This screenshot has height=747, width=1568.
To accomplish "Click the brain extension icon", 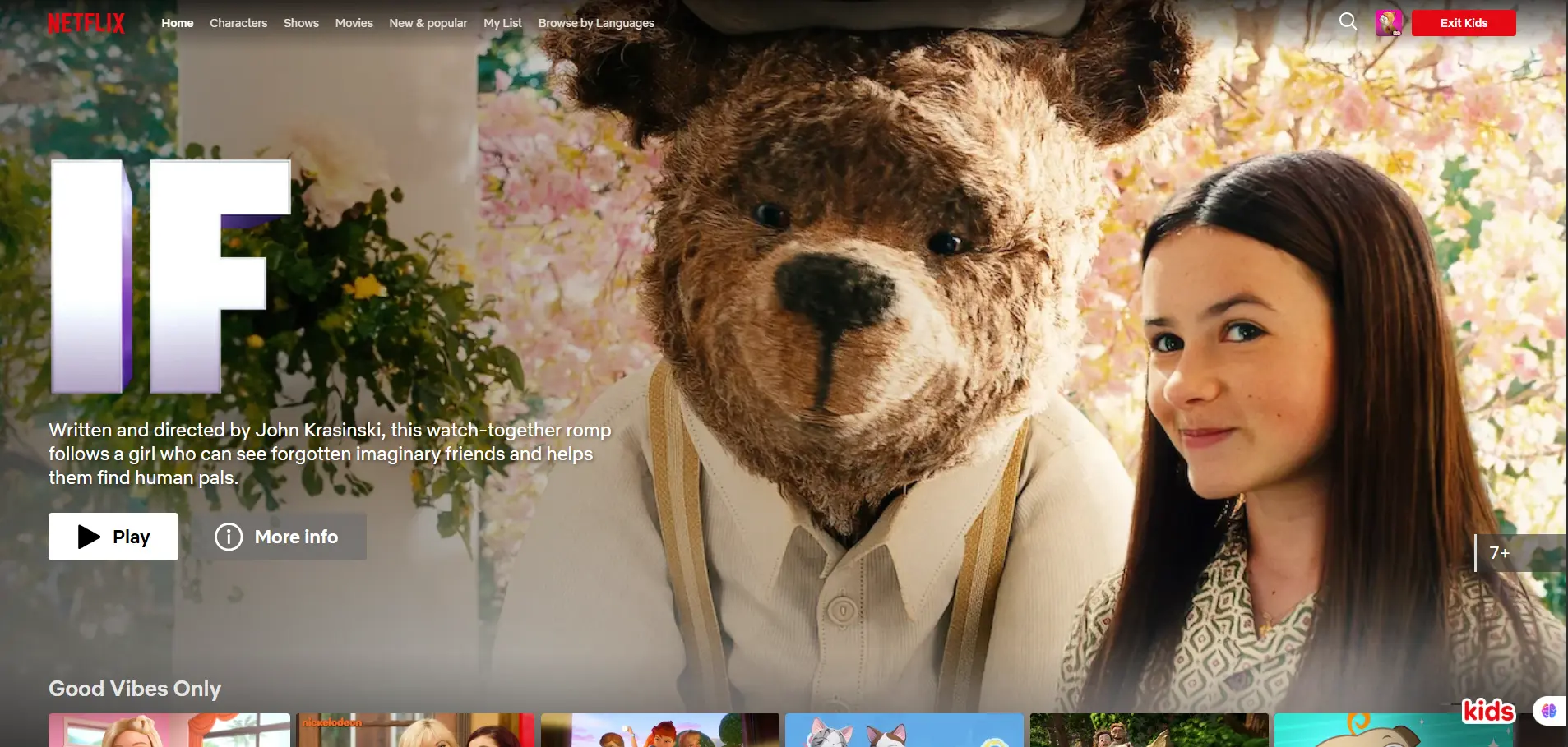I will coord(1549,711).
